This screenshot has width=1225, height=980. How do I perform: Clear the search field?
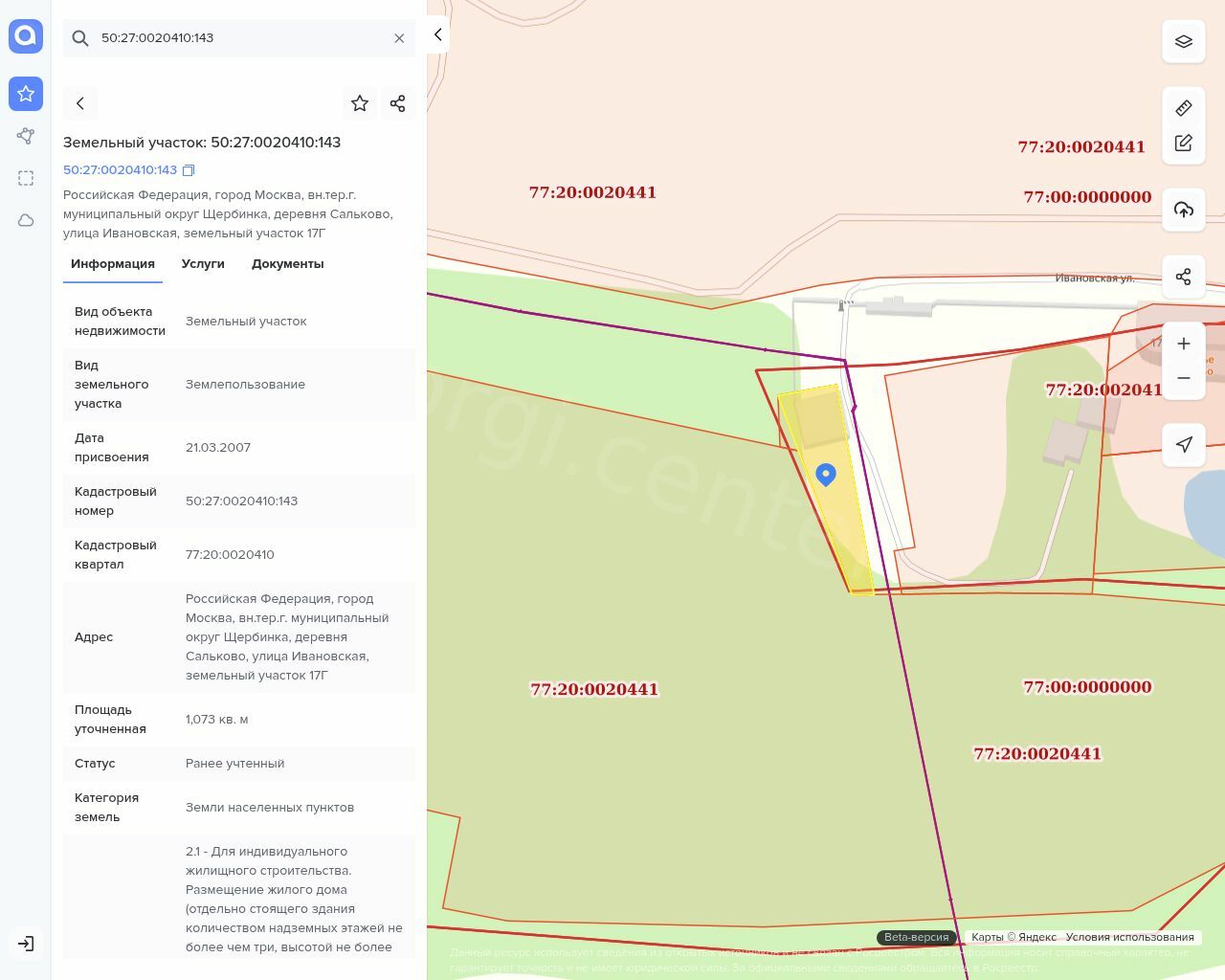point(399,38)
